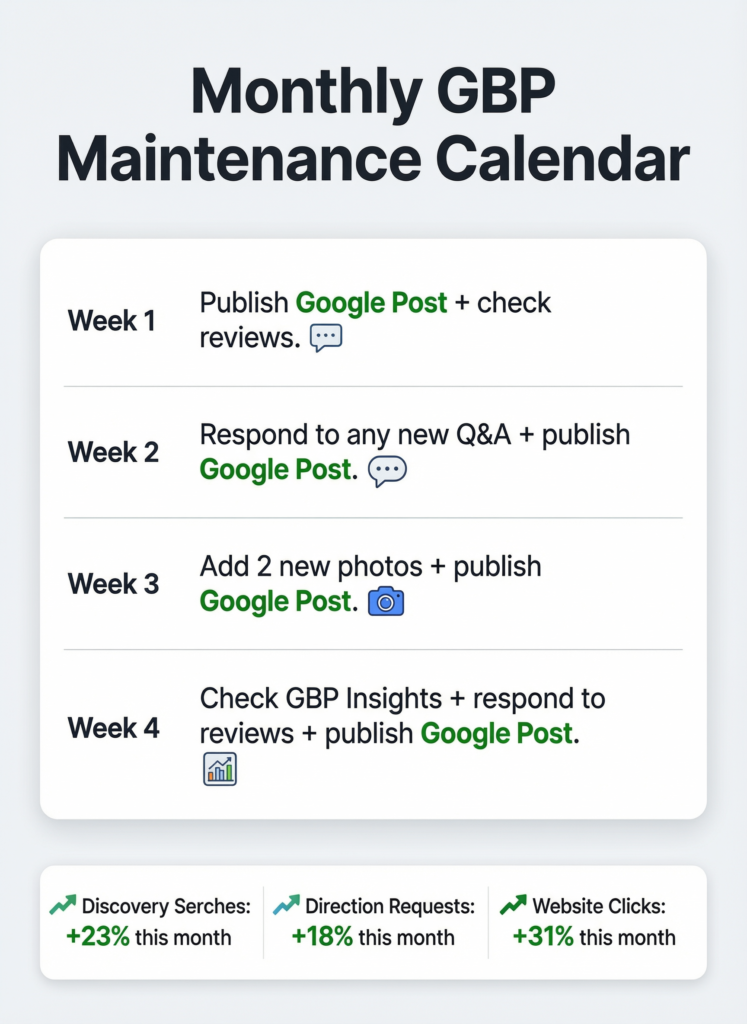Select the Week 1 row label

[x=112, y=321]
